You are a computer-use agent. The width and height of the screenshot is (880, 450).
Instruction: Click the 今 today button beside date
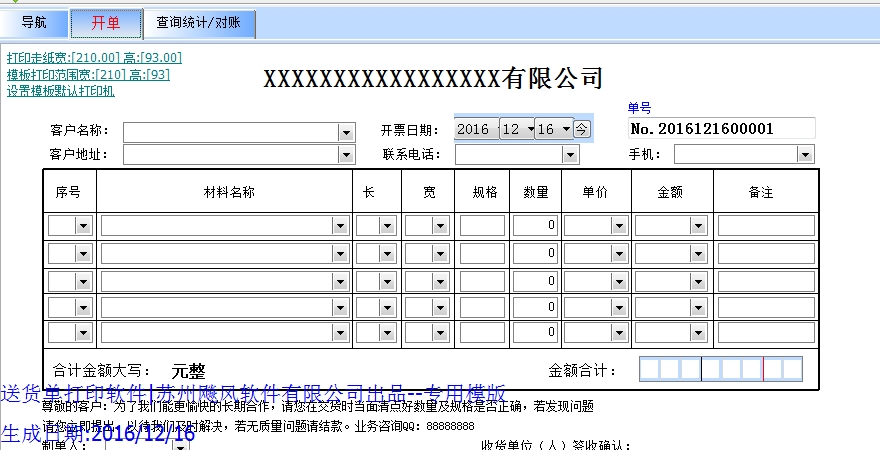(582, 129)
